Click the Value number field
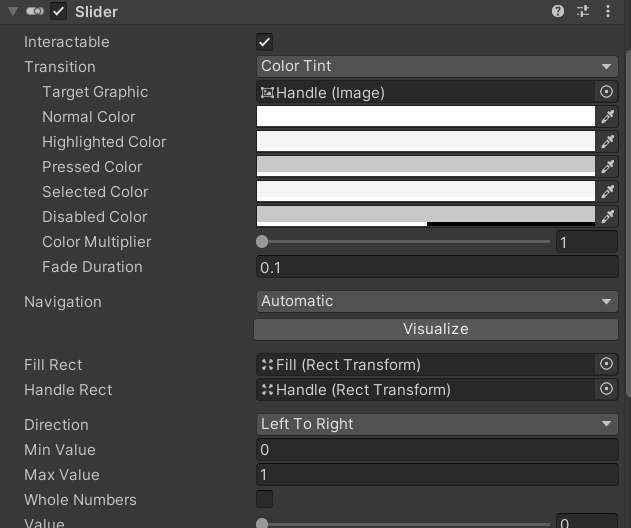 587,521
